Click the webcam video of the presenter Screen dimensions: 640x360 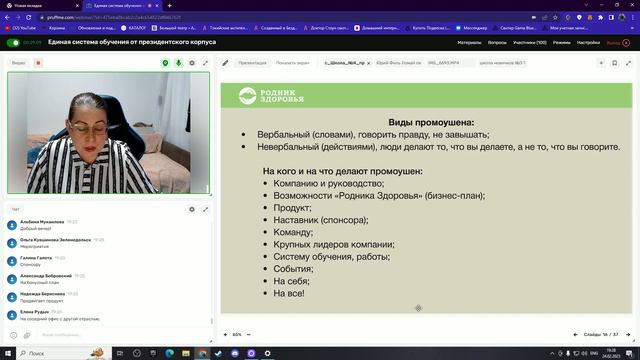[109, 133]
